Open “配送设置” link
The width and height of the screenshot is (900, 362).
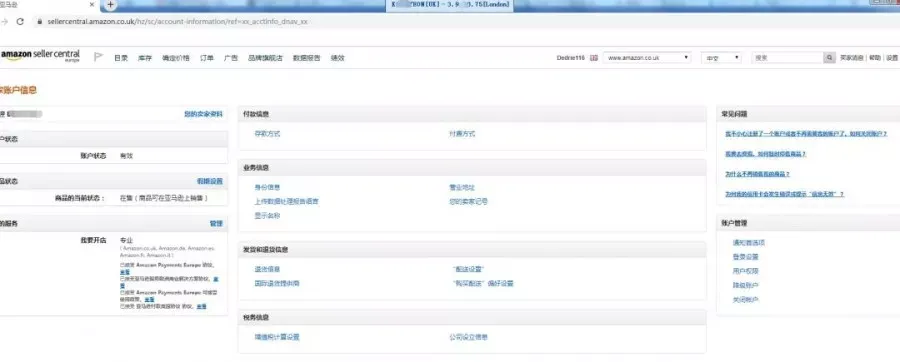tap(469, 269)
